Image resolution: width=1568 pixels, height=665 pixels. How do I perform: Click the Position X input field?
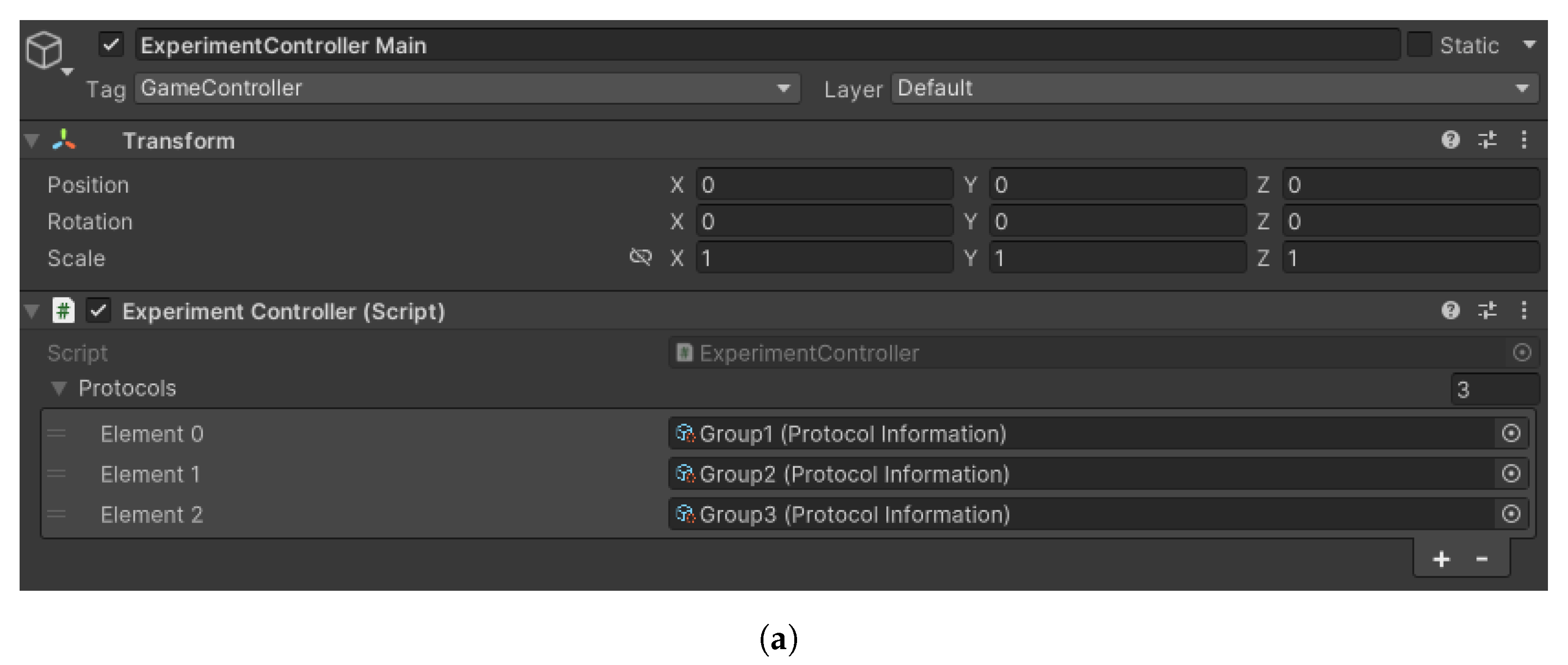[824, 184]
